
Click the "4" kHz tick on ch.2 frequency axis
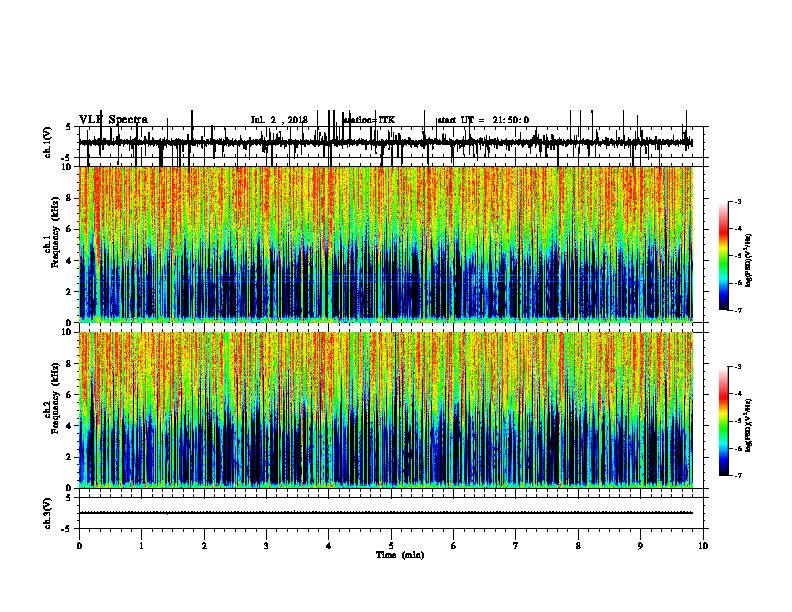pos(69,426)
